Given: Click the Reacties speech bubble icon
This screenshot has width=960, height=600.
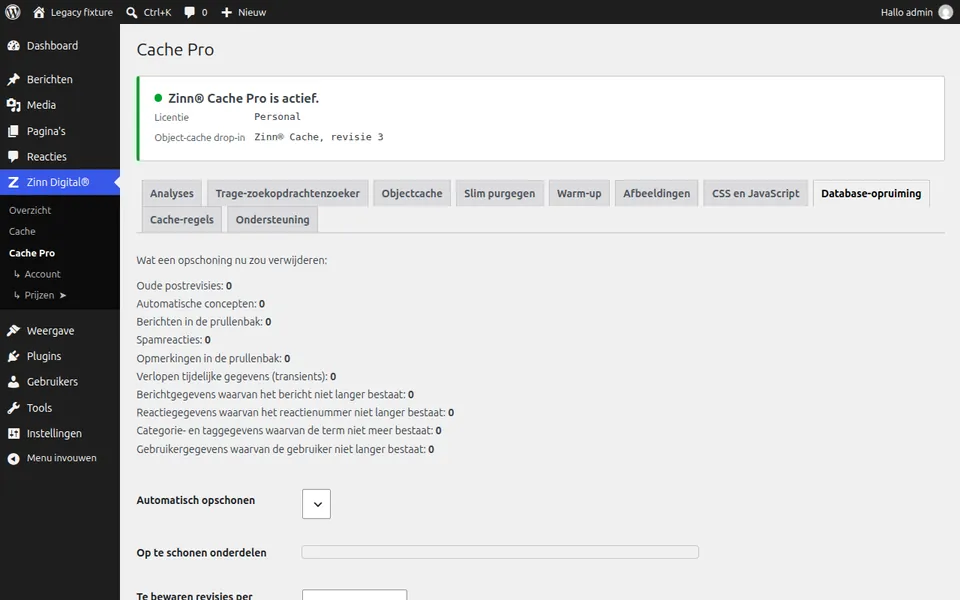Looking at the screenshot, I should point(13,157).
